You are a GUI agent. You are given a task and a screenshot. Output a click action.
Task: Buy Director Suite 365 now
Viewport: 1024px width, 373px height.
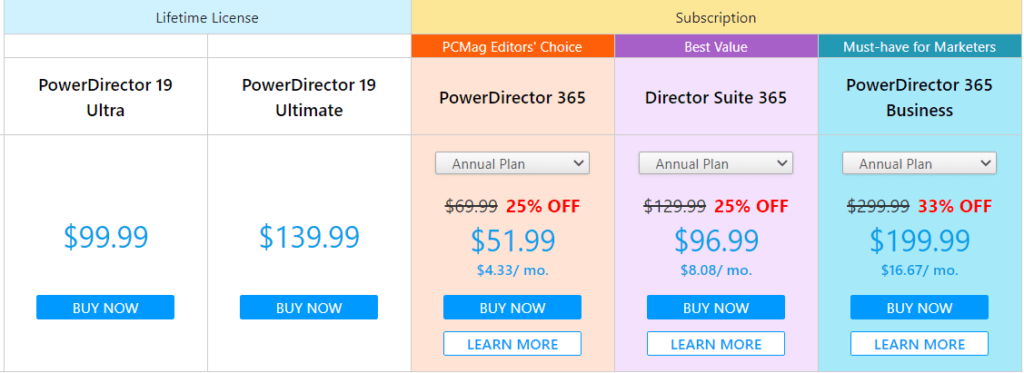716,308
